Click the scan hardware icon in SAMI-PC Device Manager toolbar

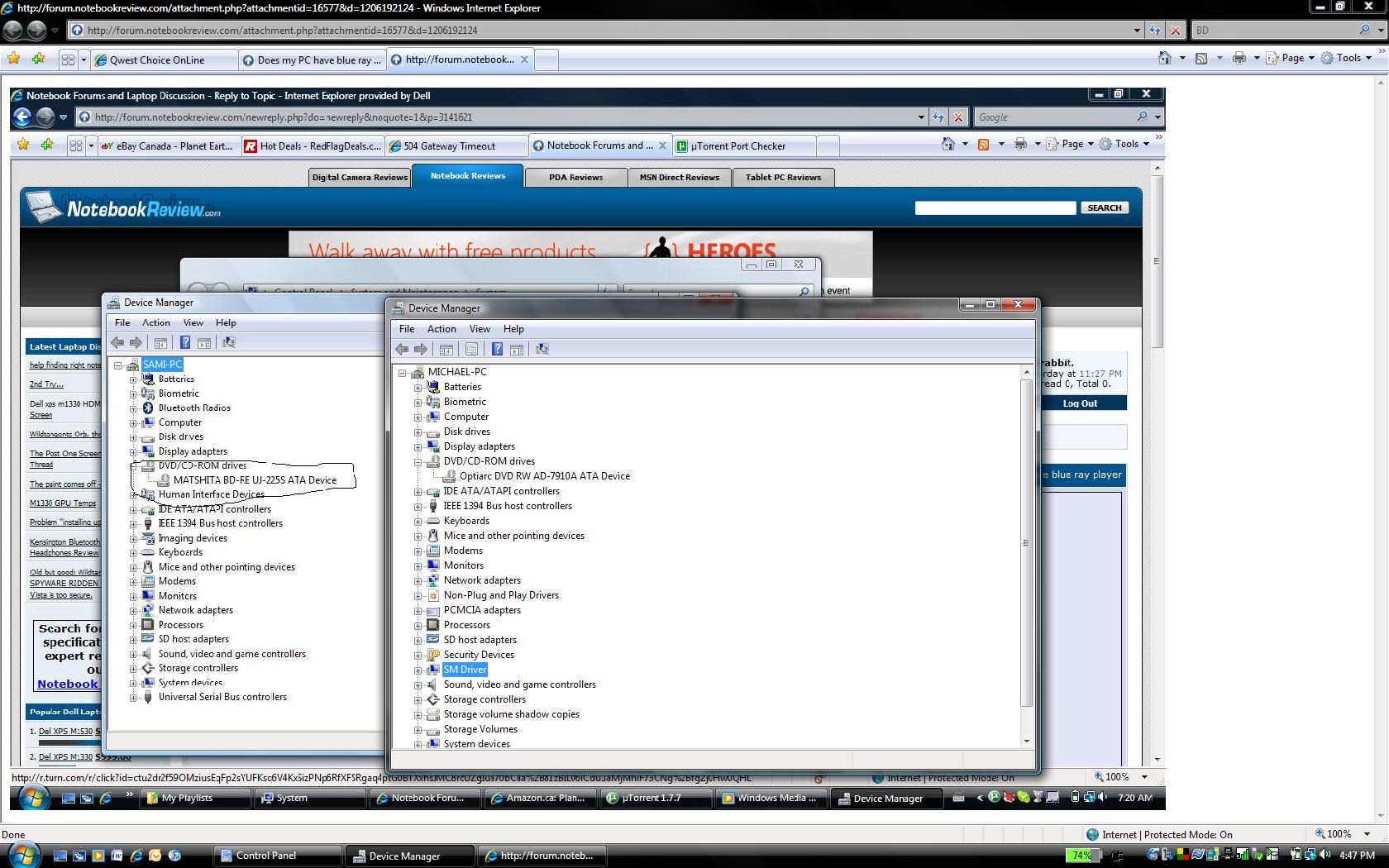(229, 342)
